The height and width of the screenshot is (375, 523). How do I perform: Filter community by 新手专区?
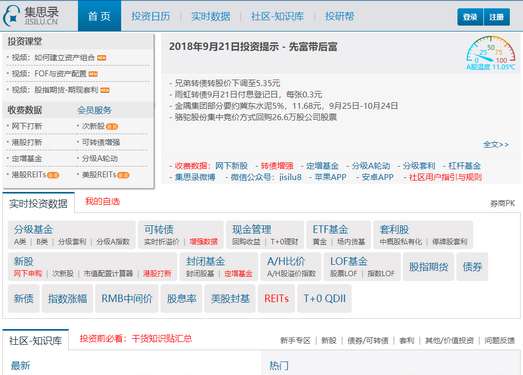click(x=295, y=341)
